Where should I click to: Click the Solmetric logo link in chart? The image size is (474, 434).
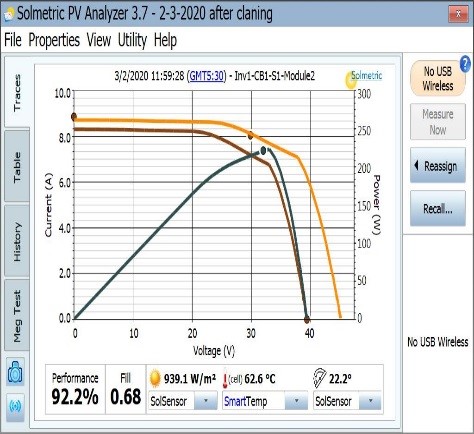(366, 76)
